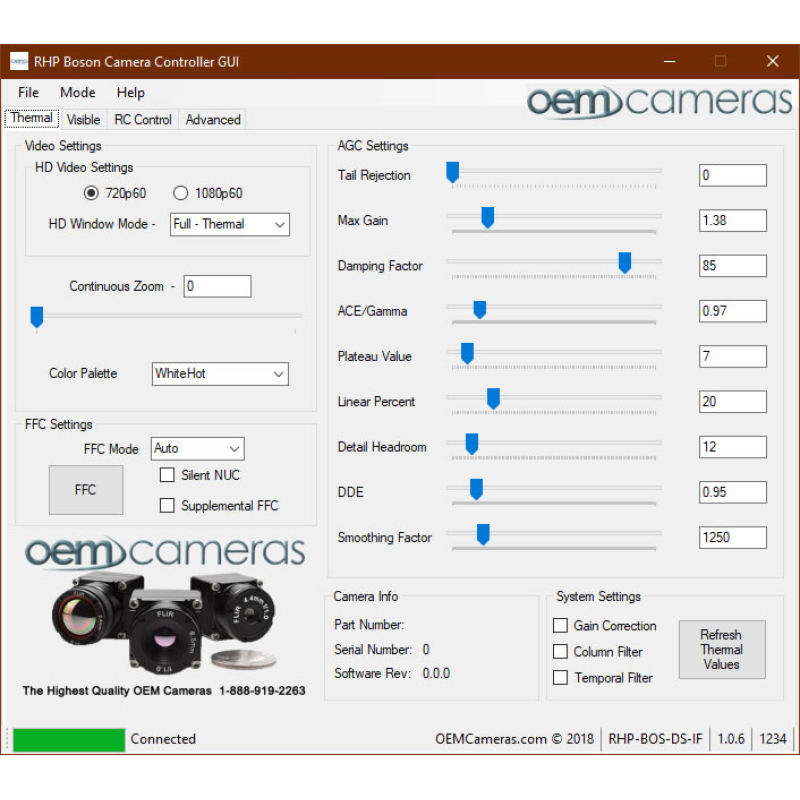Click the Tail Rejection slider handle

[x=453, y=172]
